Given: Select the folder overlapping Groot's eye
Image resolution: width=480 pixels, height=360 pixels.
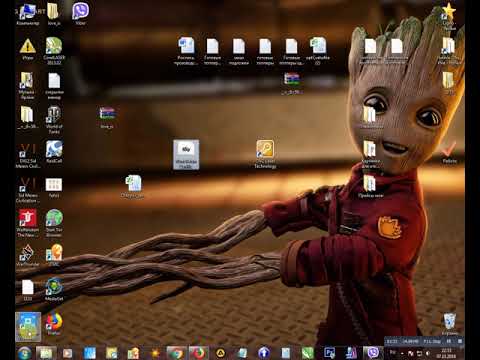Looking at the screenshot, I should [x=370, y=117].
